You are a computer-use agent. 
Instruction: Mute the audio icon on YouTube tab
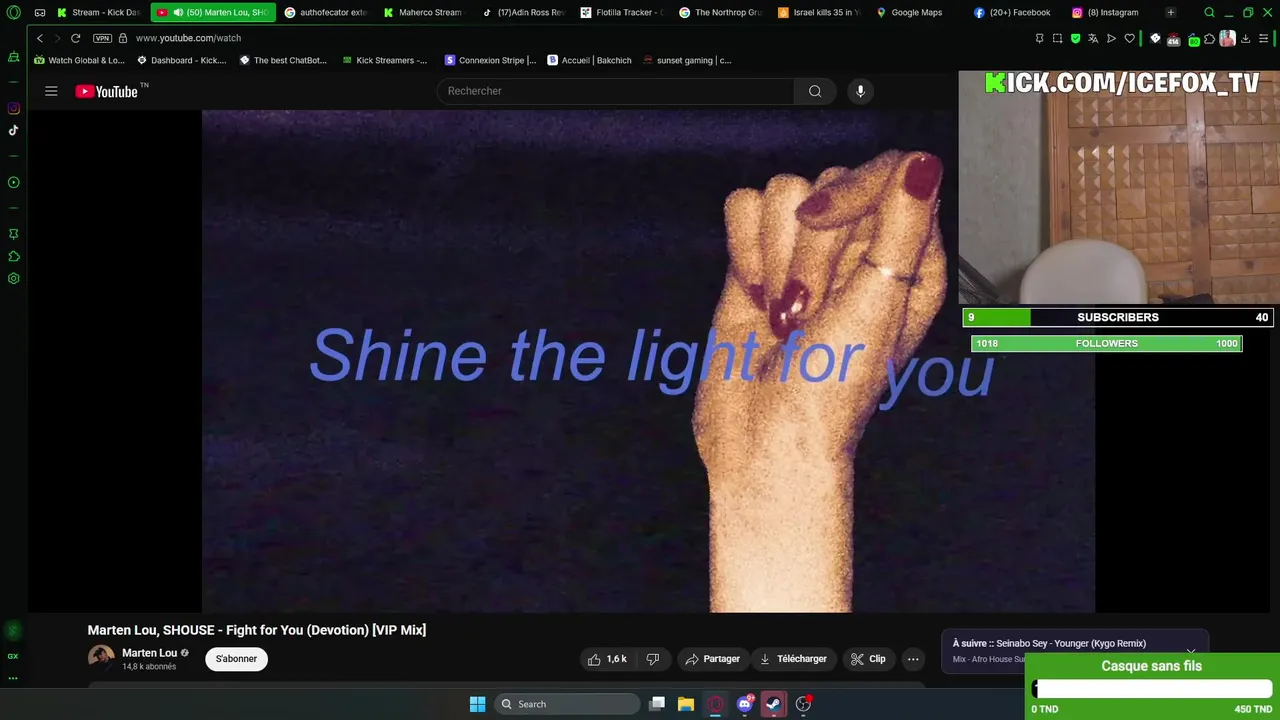coord(178,13)
